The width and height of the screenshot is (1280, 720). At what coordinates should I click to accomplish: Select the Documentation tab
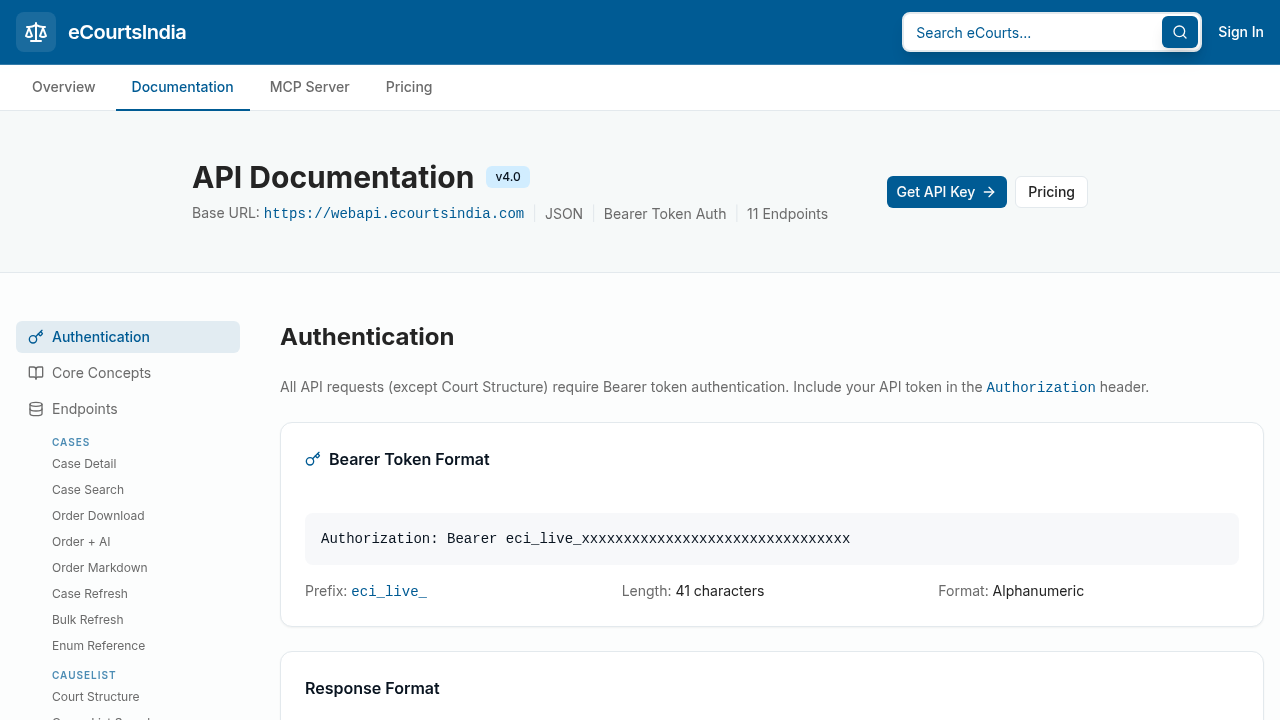click(183, 87)
